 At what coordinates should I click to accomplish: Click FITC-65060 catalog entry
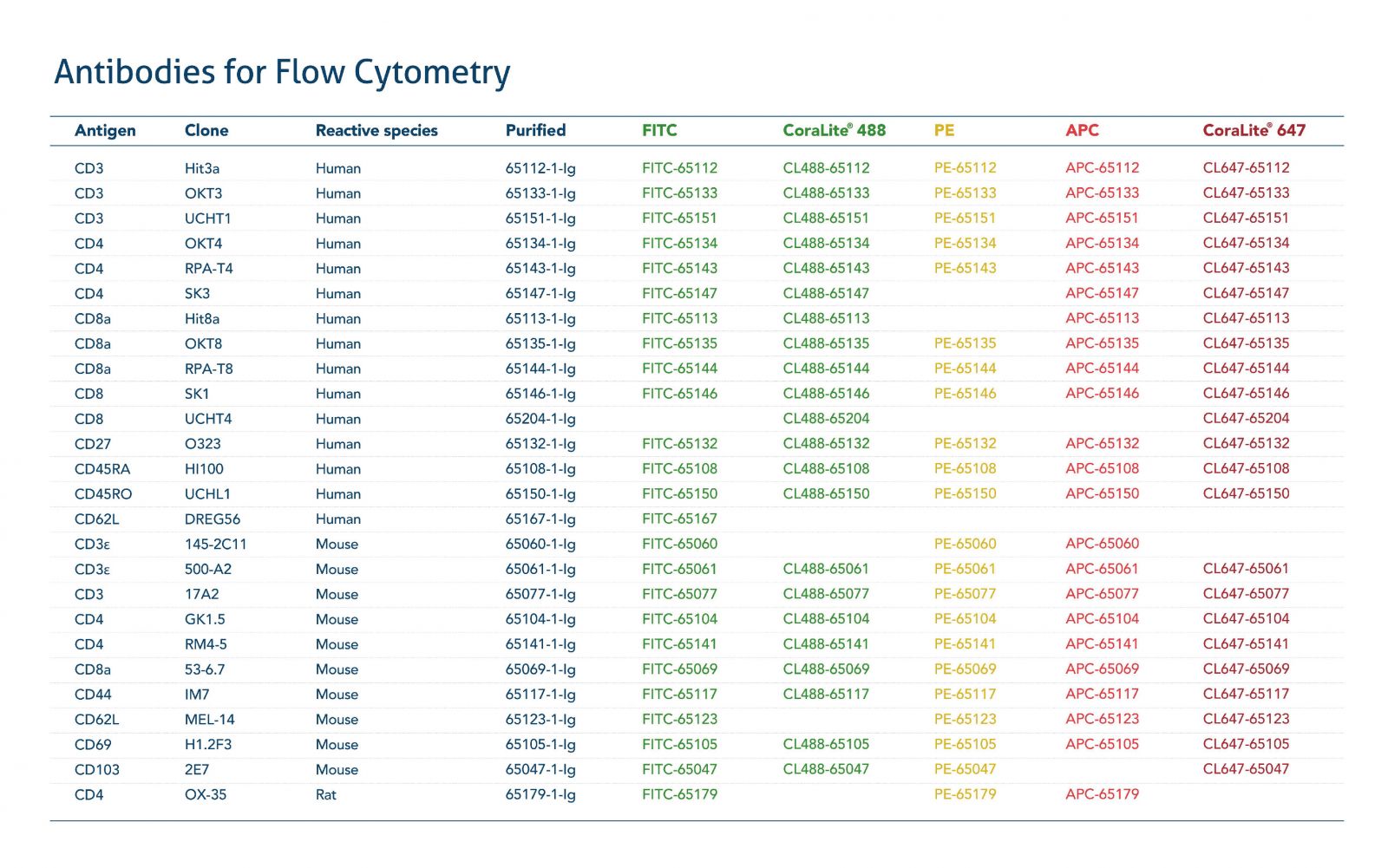pyautogui.click(x=680, y=545)
